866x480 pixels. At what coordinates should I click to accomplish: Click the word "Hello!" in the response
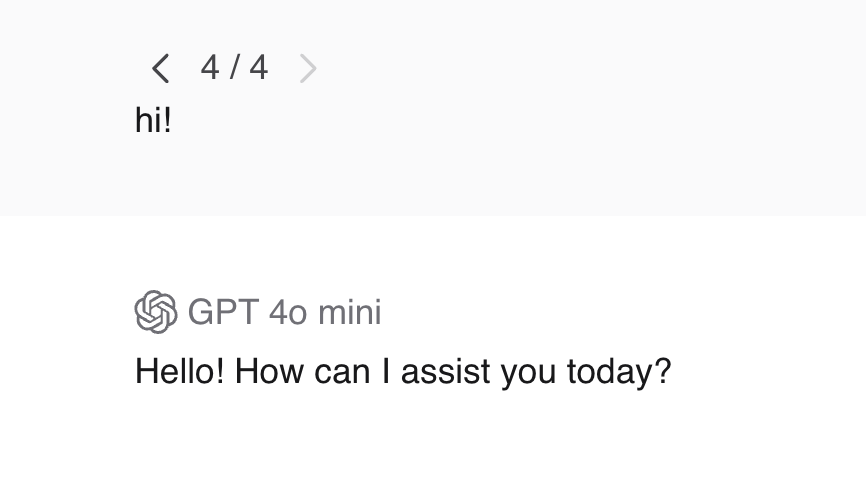click(x=180, y=372)
